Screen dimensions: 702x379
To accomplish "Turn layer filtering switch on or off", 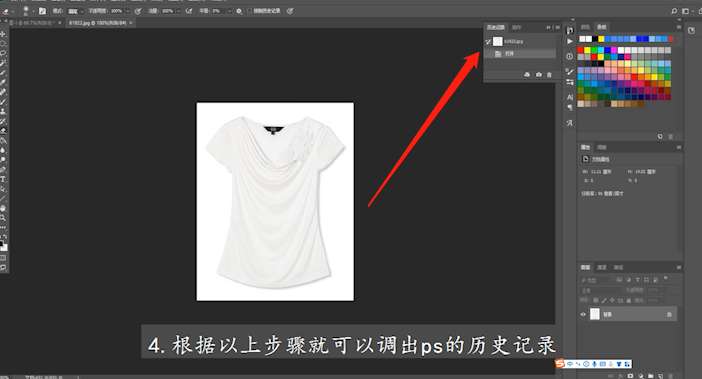I will click(666, 278).
